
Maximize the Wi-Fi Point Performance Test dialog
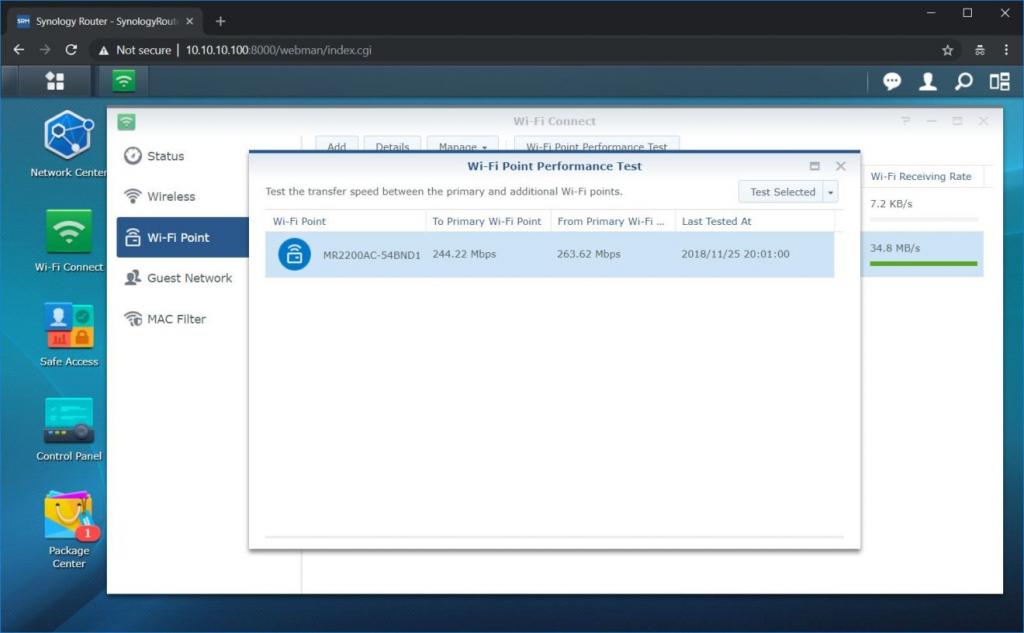(814, 166)
